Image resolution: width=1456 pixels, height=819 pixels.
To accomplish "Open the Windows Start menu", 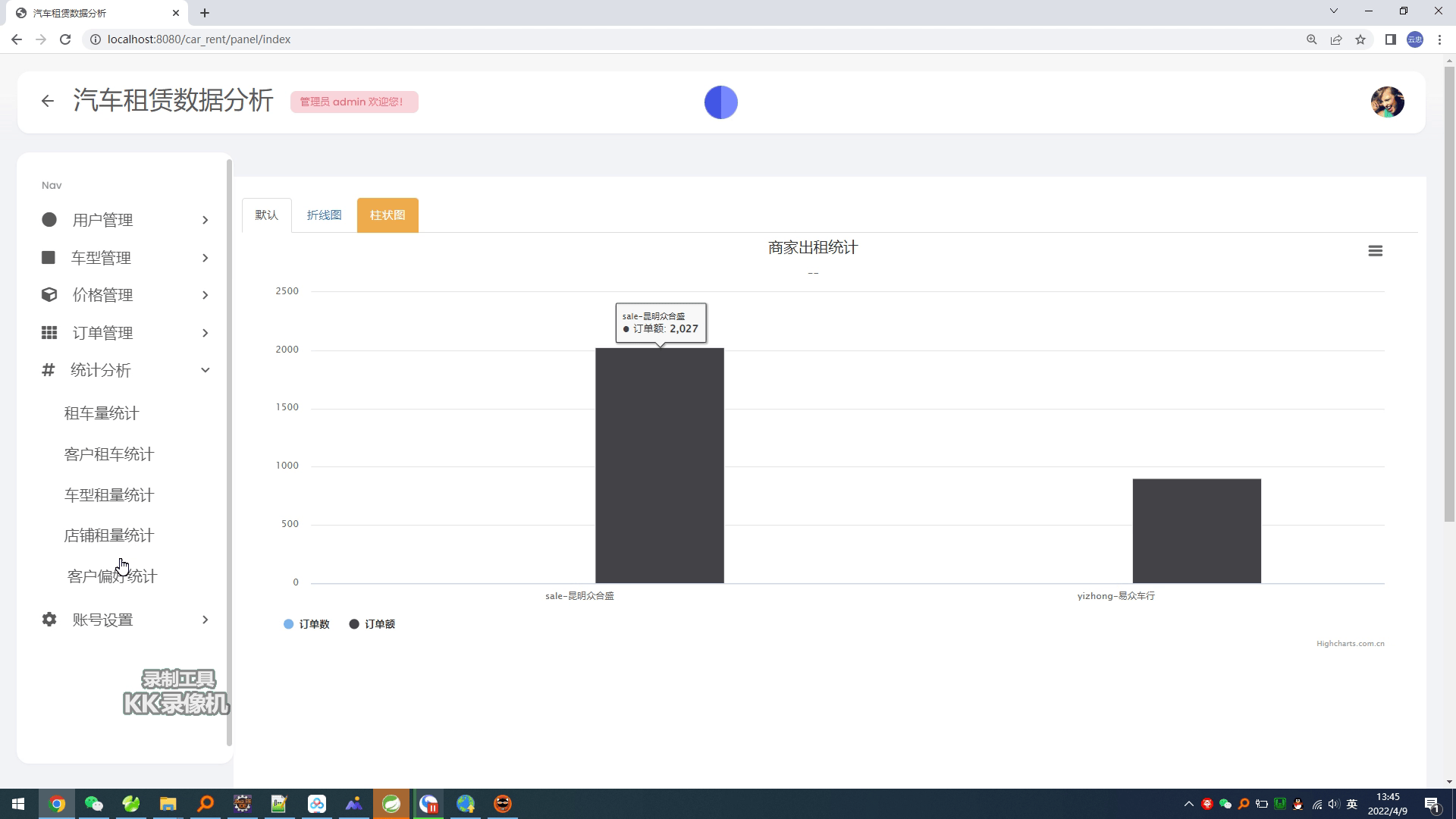I will [18, 804].
